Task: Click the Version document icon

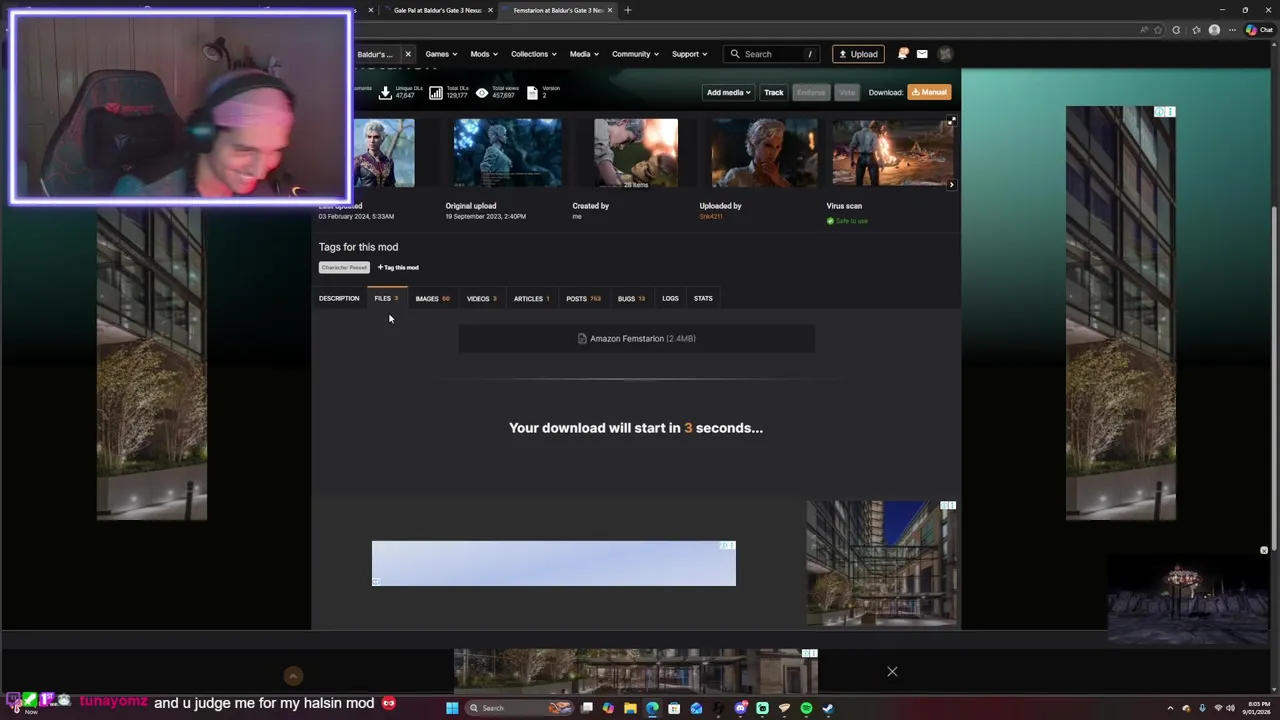Action: click(532, 93)
